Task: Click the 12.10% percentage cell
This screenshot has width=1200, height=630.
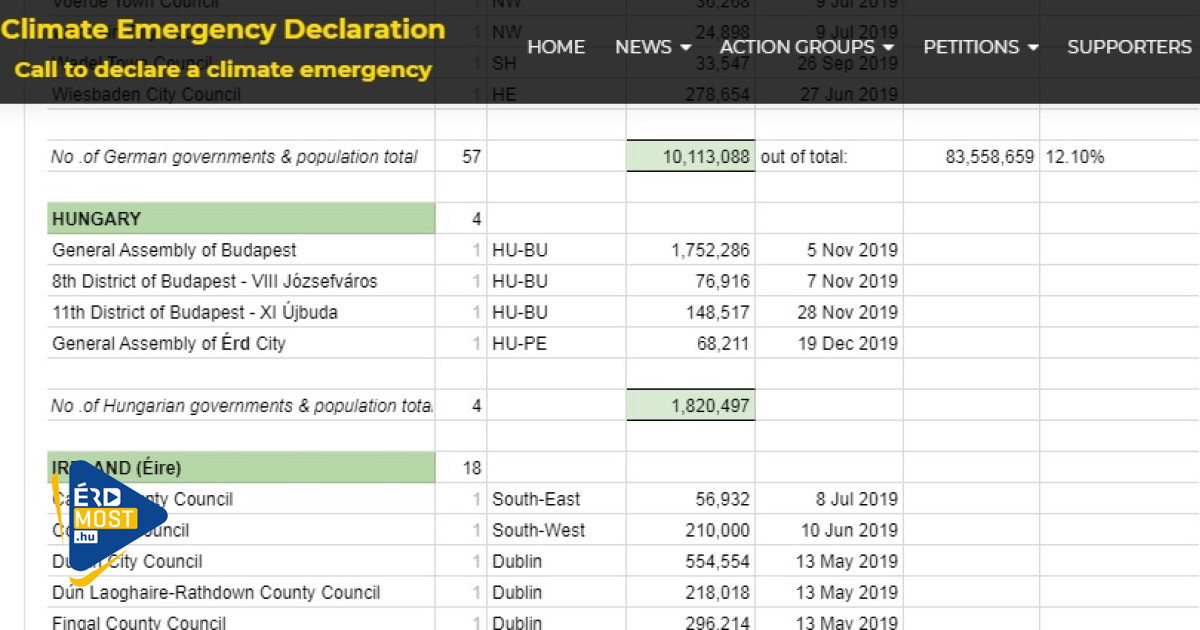Action: pos(1075,157)
